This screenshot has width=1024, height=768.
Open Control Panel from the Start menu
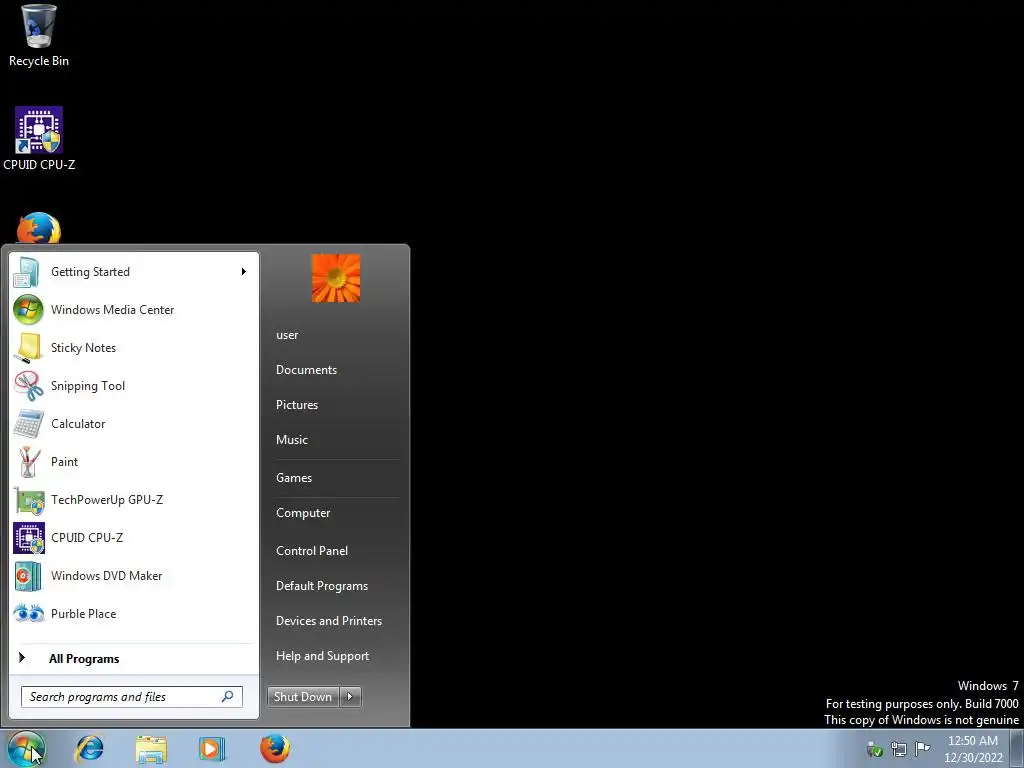pyautogui.click(x=312, y=551)
